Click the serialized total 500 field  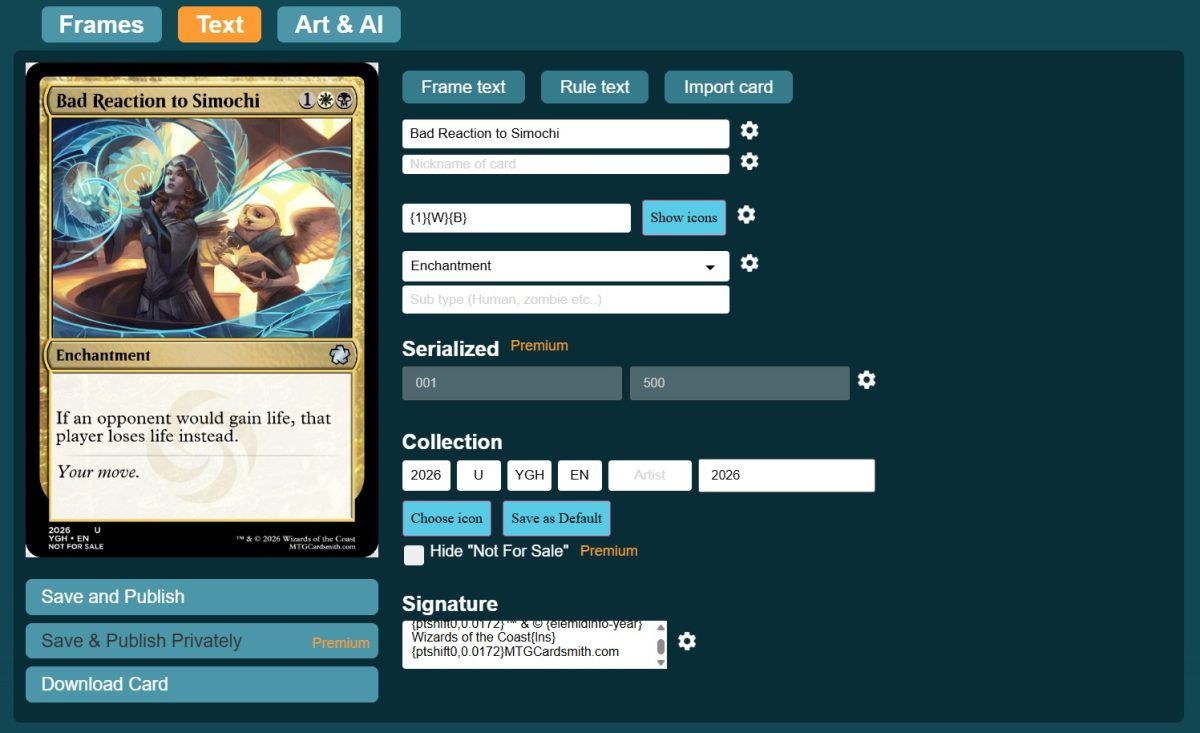740,383
